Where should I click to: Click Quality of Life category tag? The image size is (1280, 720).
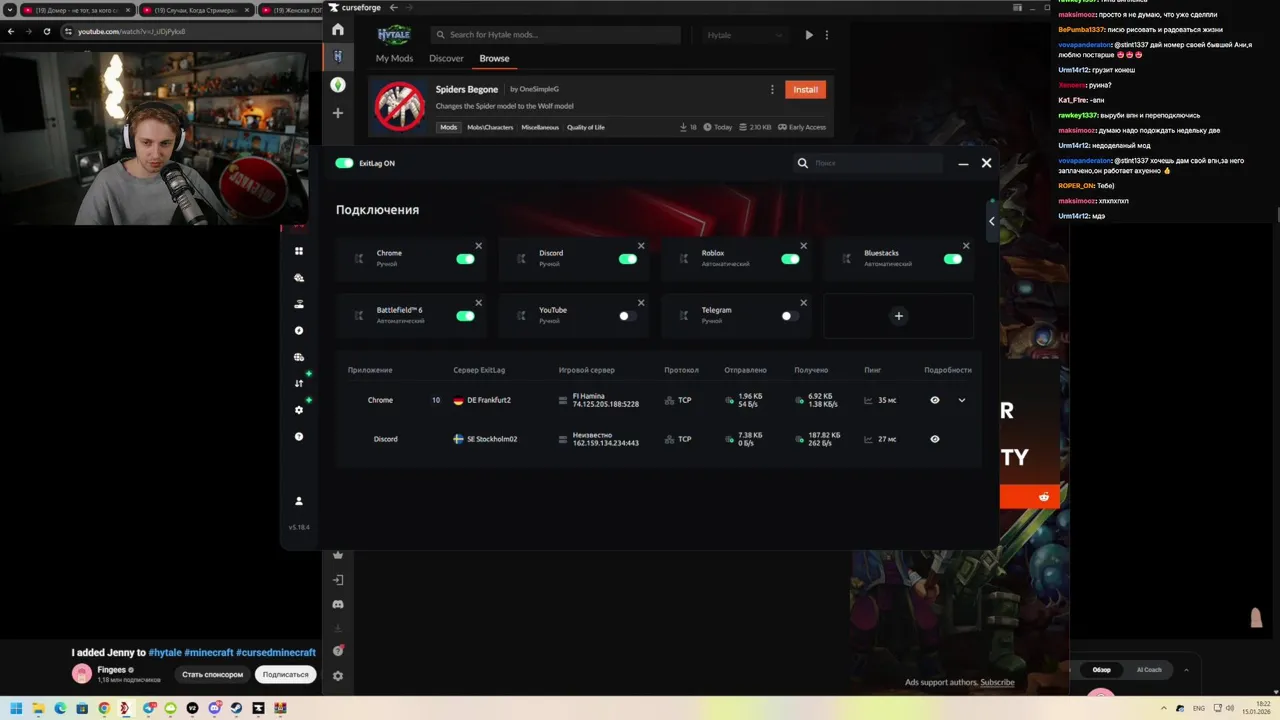tap(586, 127)
